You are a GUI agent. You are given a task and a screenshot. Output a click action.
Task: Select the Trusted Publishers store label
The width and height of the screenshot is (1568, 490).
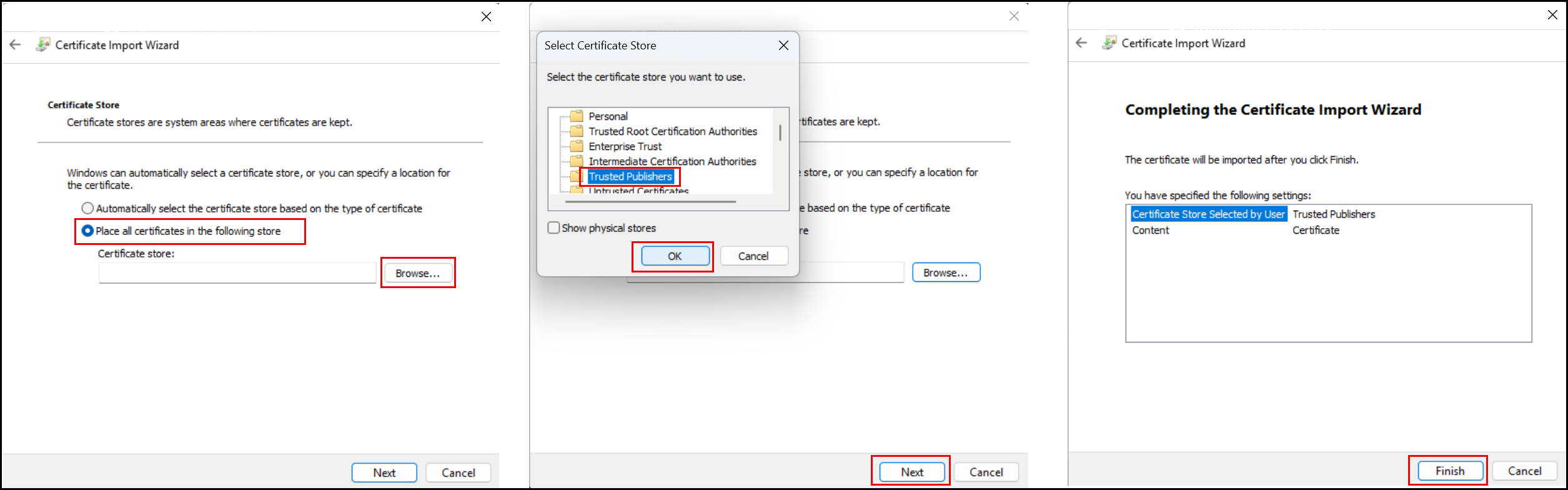(x=630, y=177)
